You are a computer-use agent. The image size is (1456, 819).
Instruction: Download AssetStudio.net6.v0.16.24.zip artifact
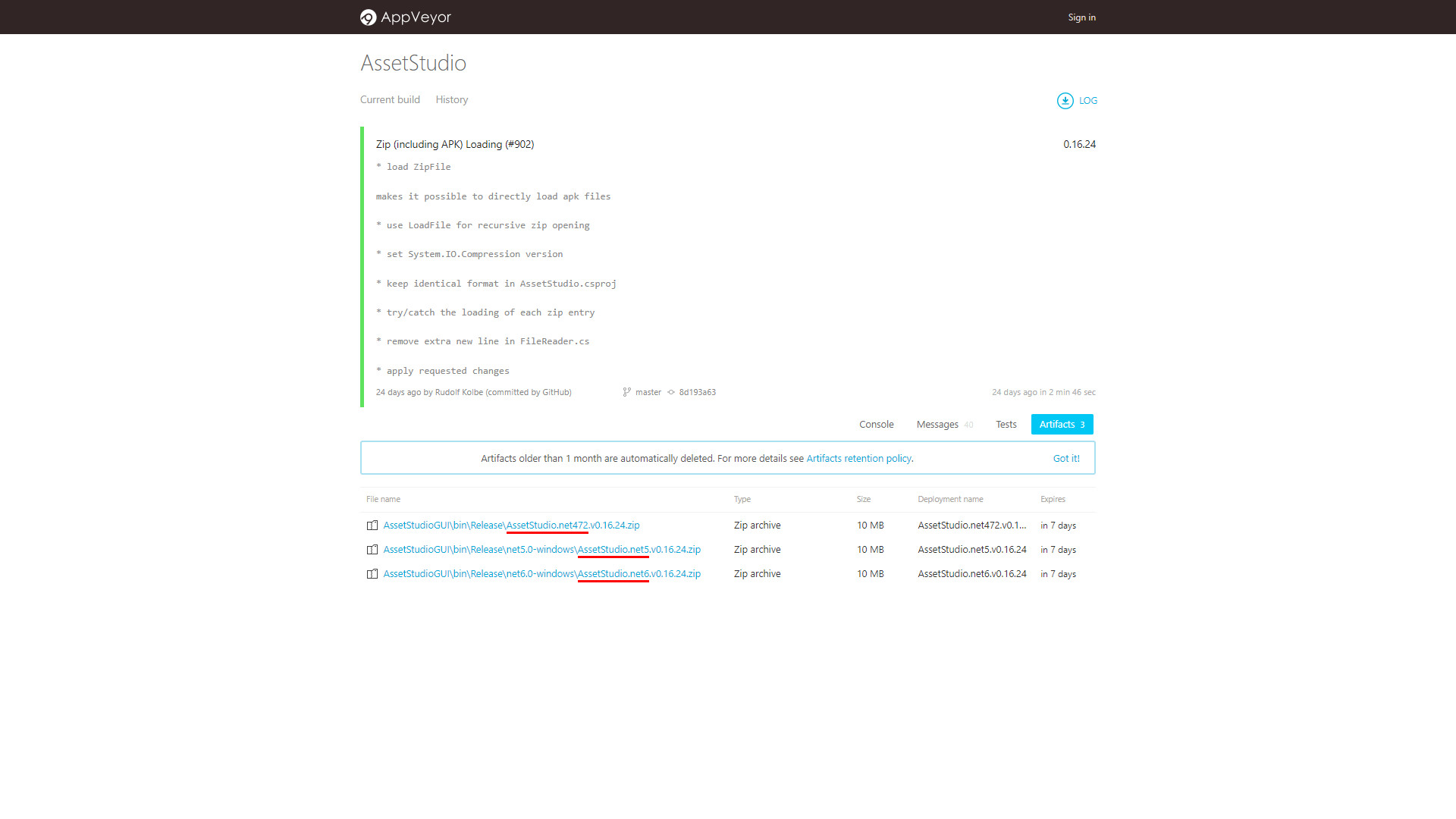click(541, 573)
